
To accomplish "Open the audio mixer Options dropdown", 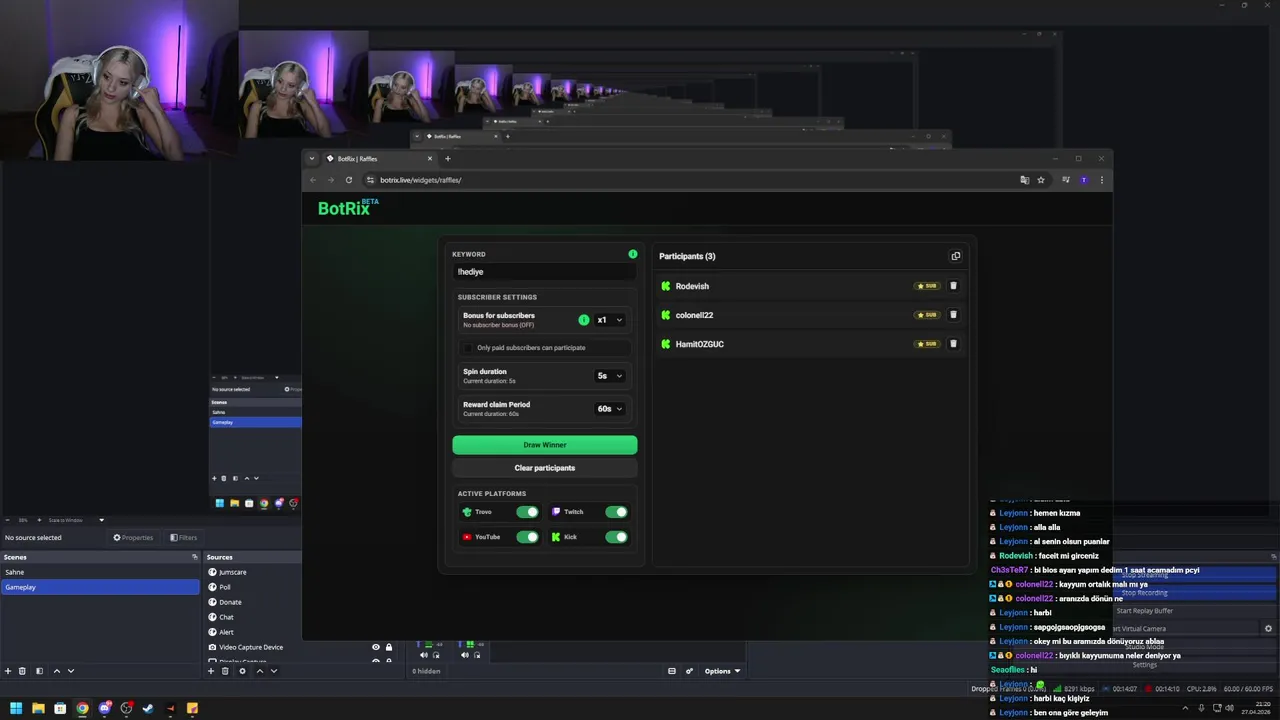I will pyautogui.click(x=722, y=671).
